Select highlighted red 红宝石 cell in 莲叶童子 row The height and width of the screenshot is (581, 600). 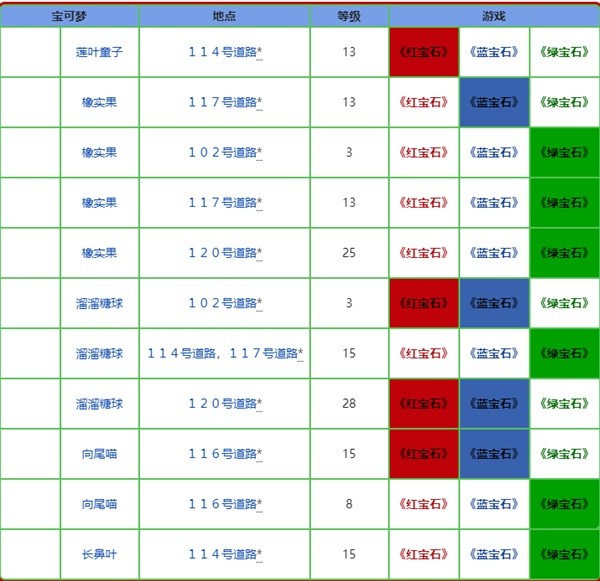424,52
